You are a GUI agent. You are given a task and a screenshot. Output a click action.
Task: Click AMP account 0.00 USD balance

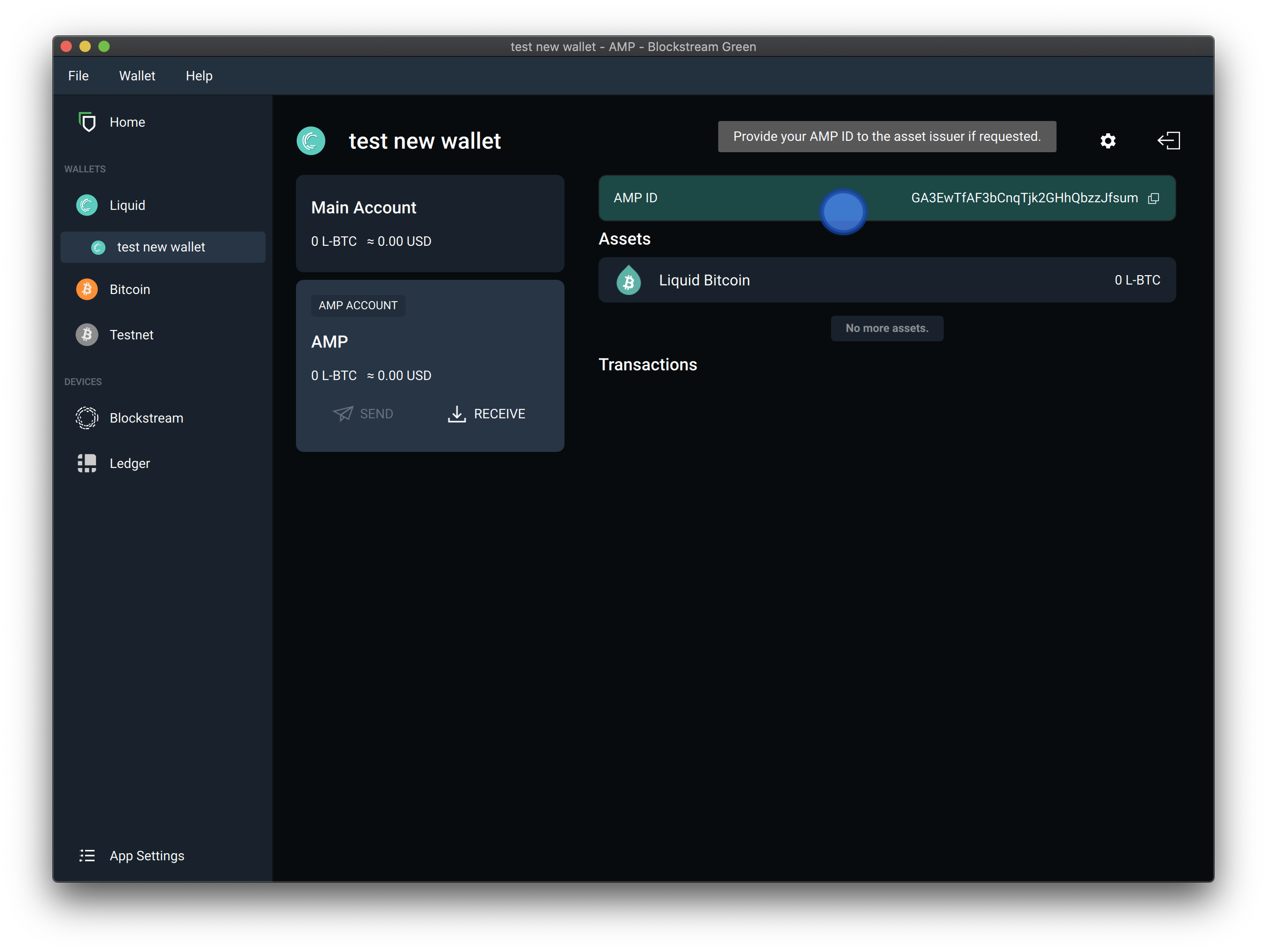pos(399,376)
